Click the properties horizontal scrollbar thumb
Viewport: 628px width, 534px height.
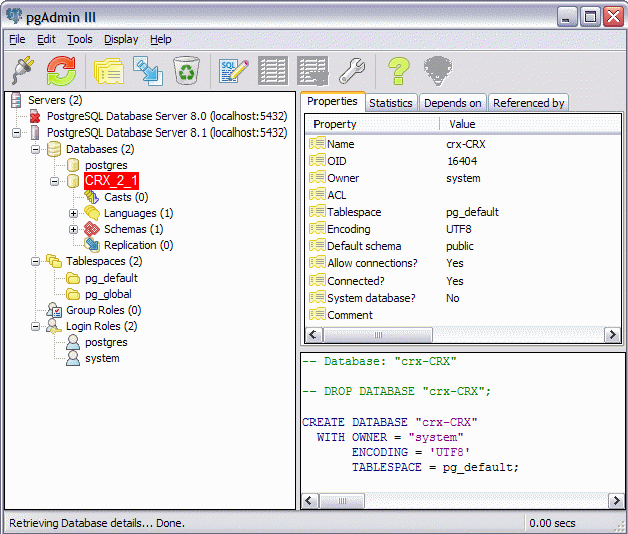click(x=378, y=335)
